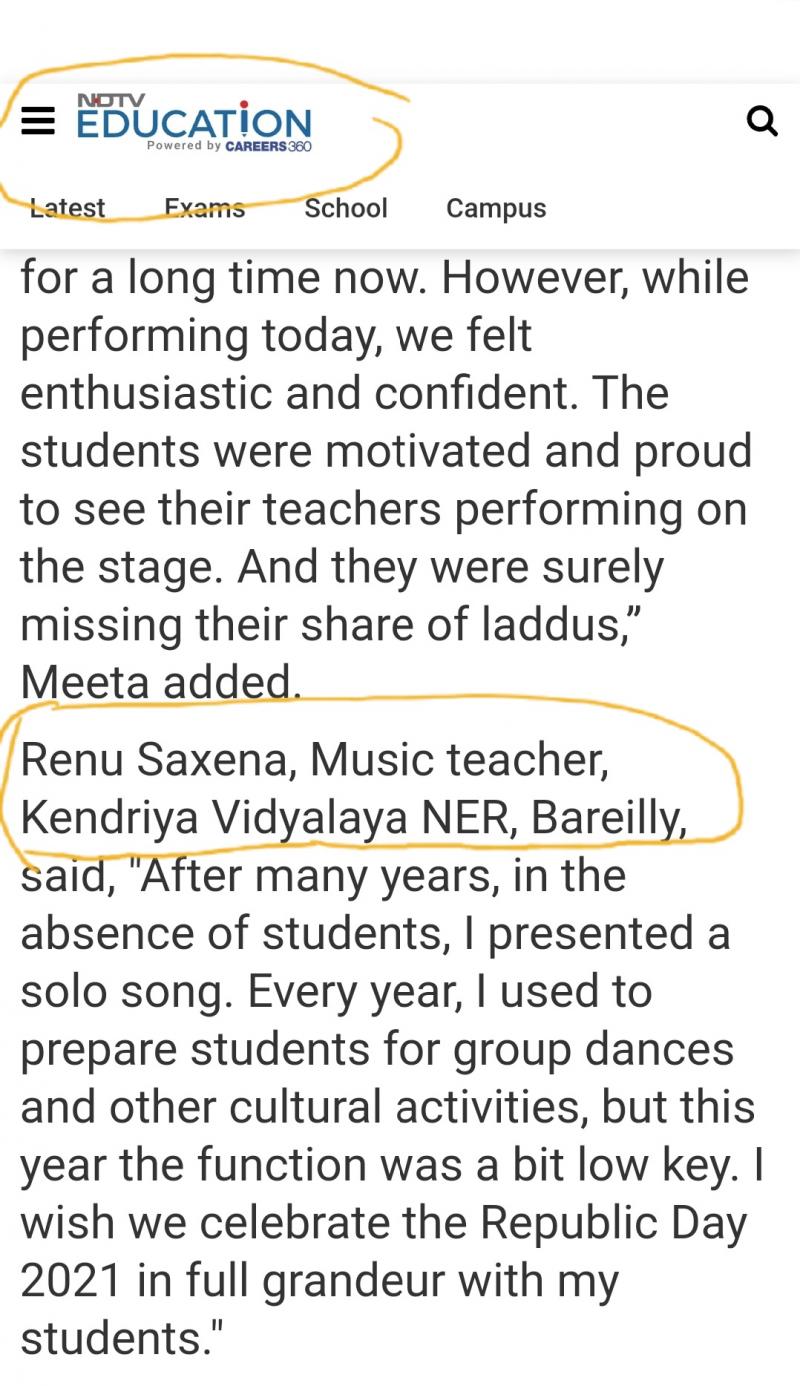800x1386 pixels.
Task: Click the words Powered by in header
Action: (184, 146)
